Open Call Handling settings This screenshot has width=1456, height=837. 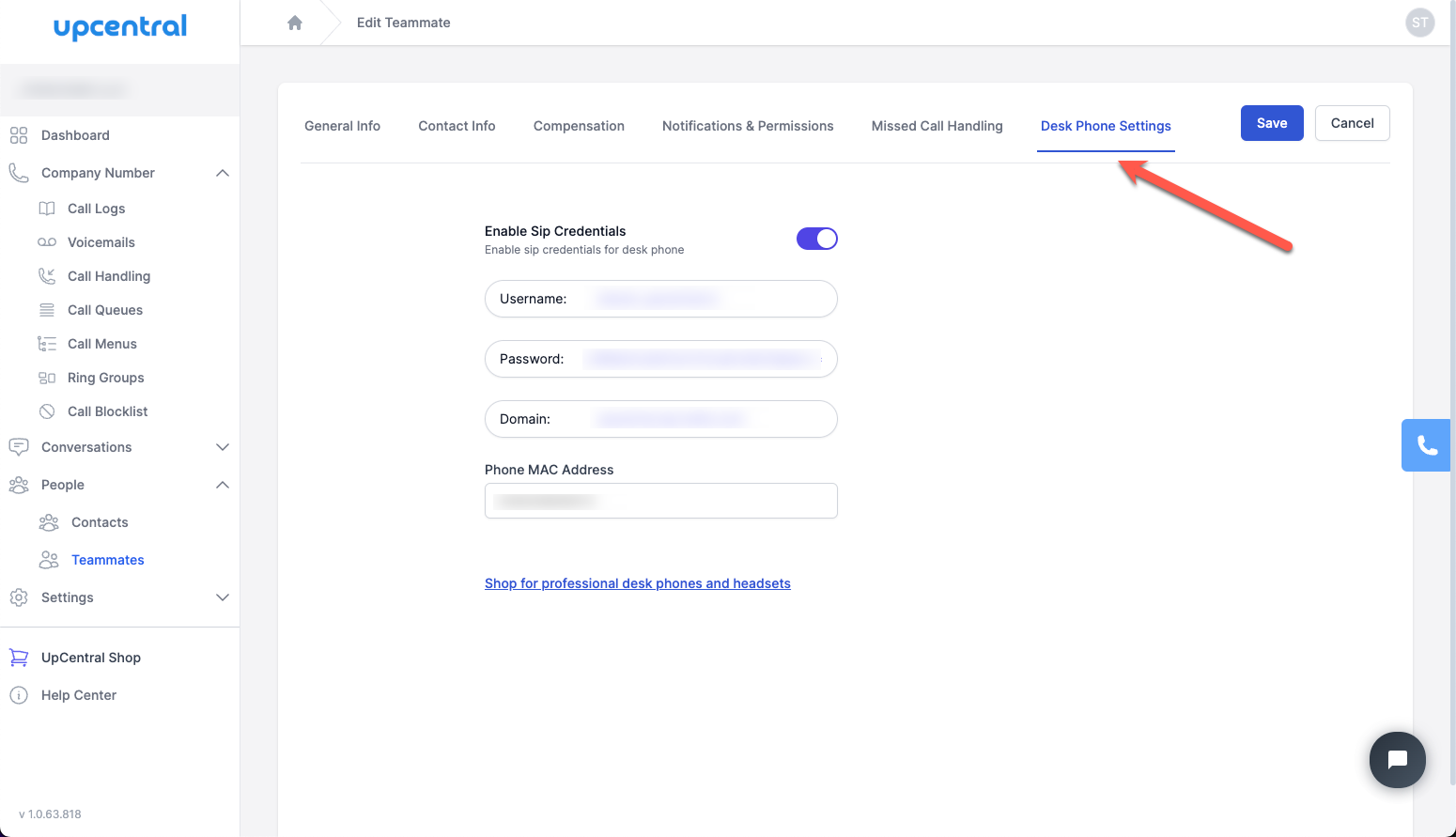click(108, 275)
